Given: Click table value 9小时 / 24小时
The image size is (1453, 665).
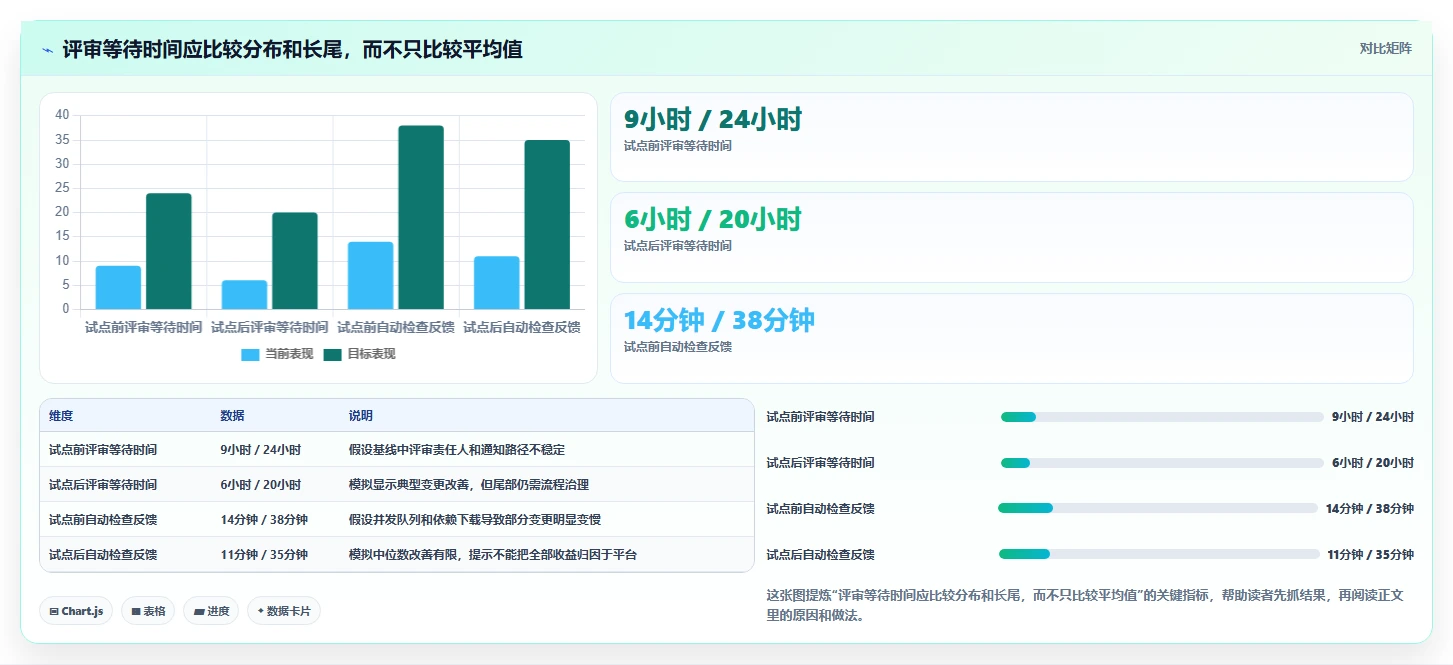Looking at the screenshot, I should 261,450.
